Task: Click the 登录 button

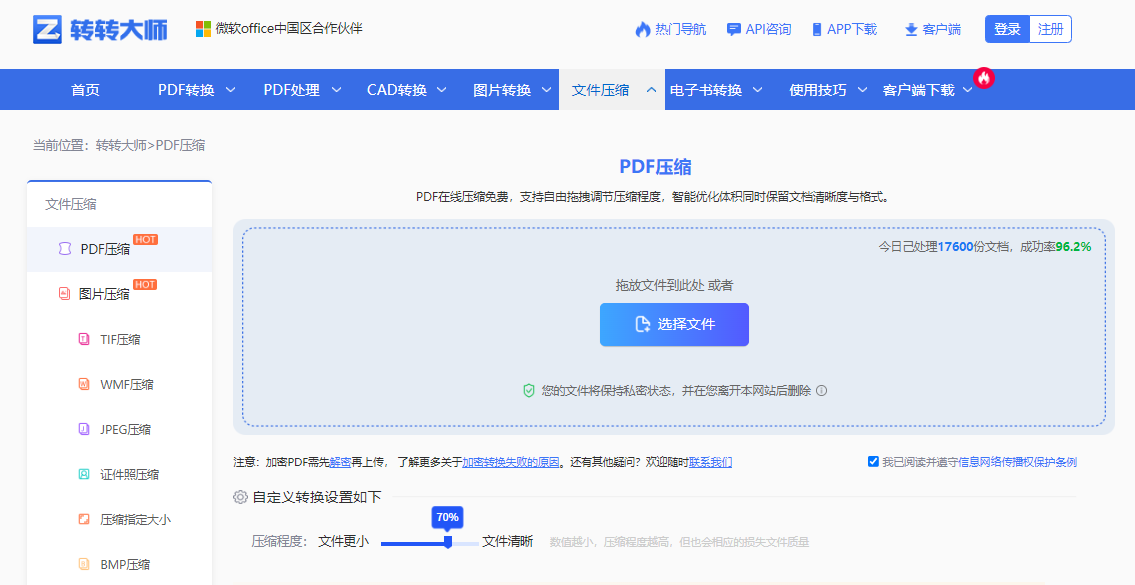Action: [1007, 29]
